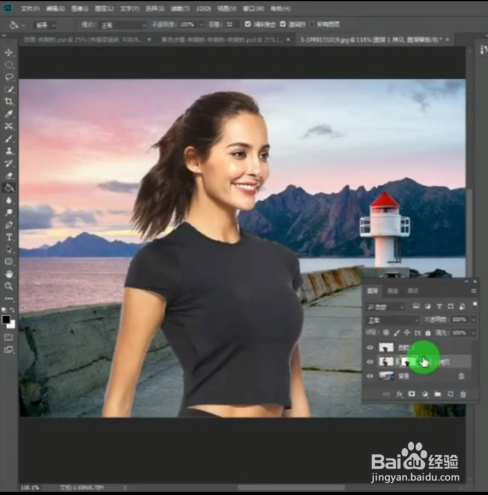Open the 窗口 (Window) menu
Image resolution: width=488 pixels, height=495 pixels.
[x=253, y=9]
